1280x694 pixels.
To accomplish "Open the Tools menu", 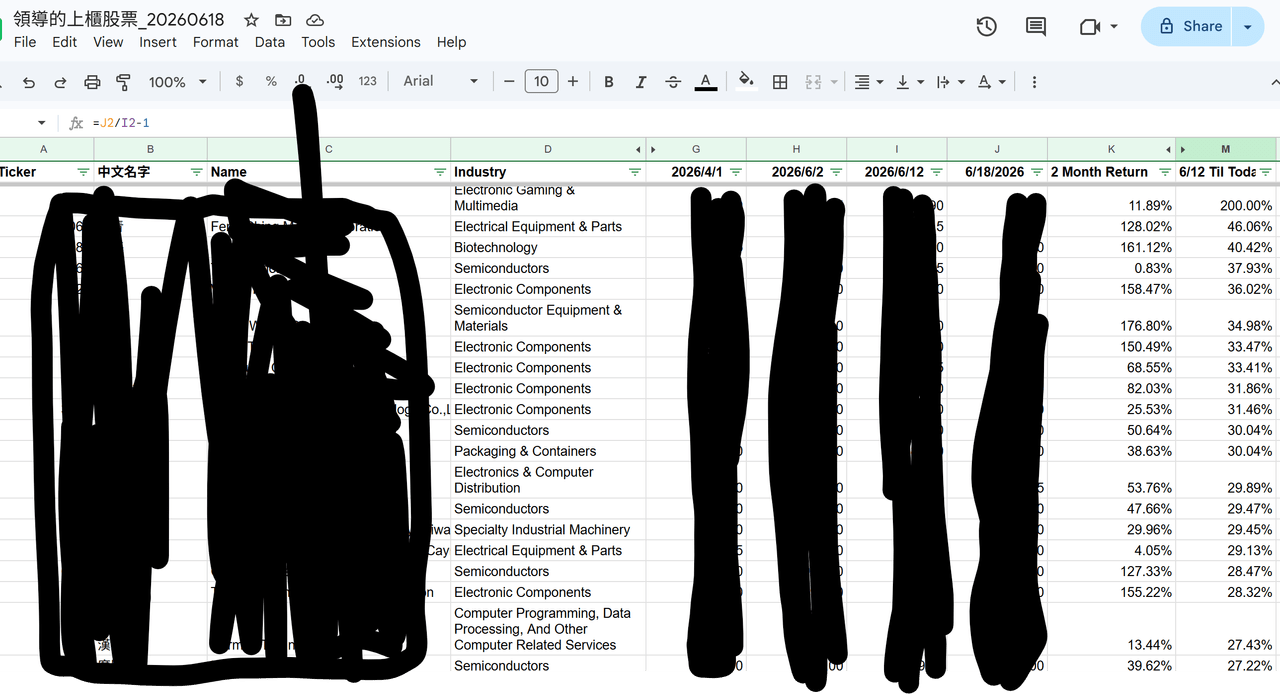I will coord(318,42).
